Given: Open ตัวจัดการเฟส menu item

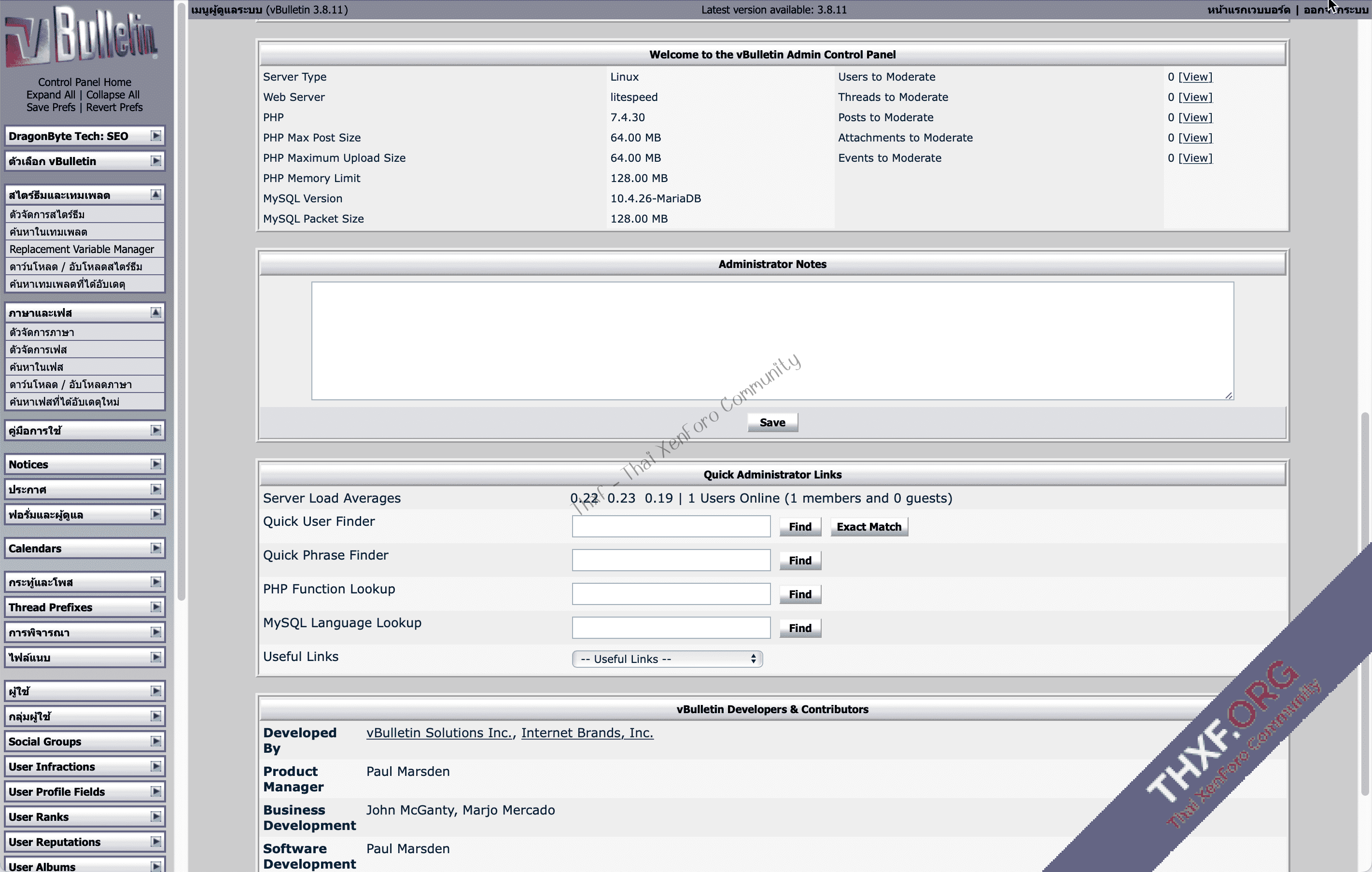Looking at the screenshot, I should [x=85, y=350].
